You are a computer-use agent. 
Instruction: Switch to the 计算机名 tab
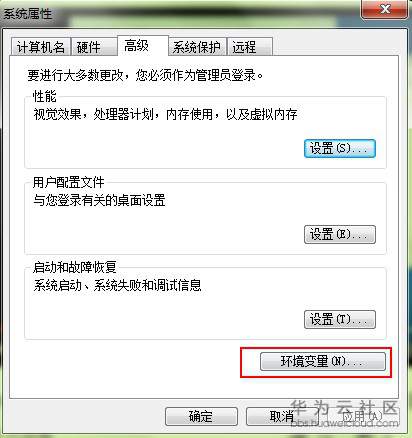[40, 47]
